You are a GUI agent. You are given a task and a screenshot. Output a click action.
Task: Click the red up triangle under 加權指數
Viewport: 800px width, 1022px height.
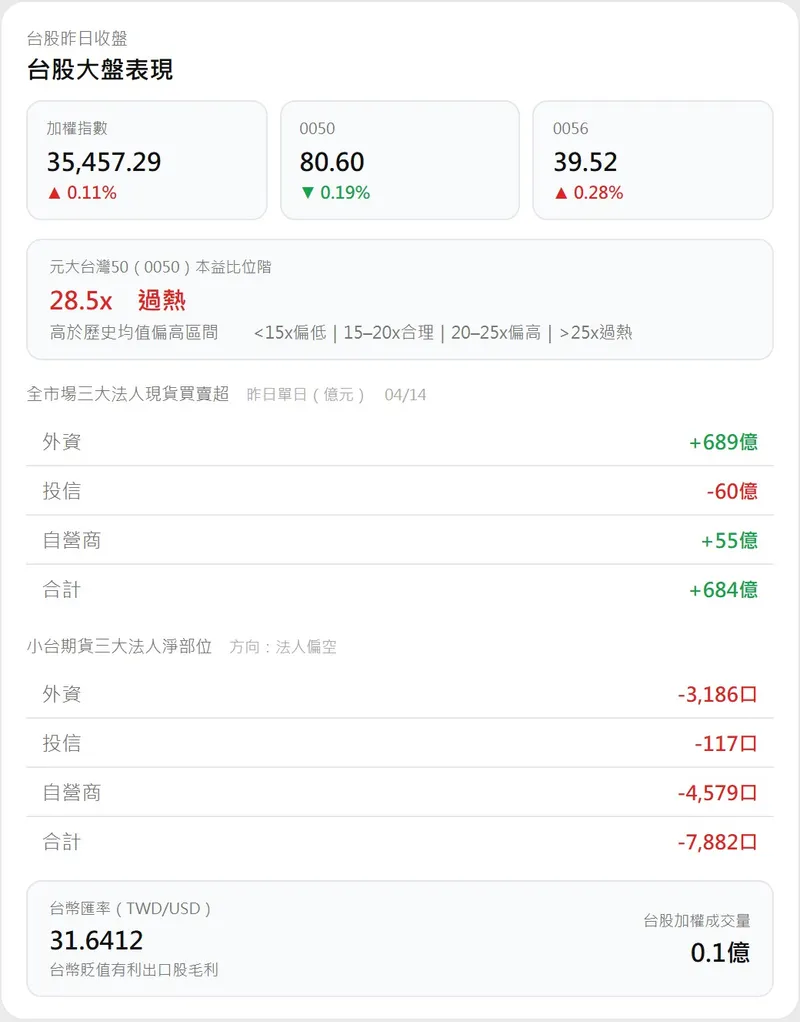click(x=54, y=193)
